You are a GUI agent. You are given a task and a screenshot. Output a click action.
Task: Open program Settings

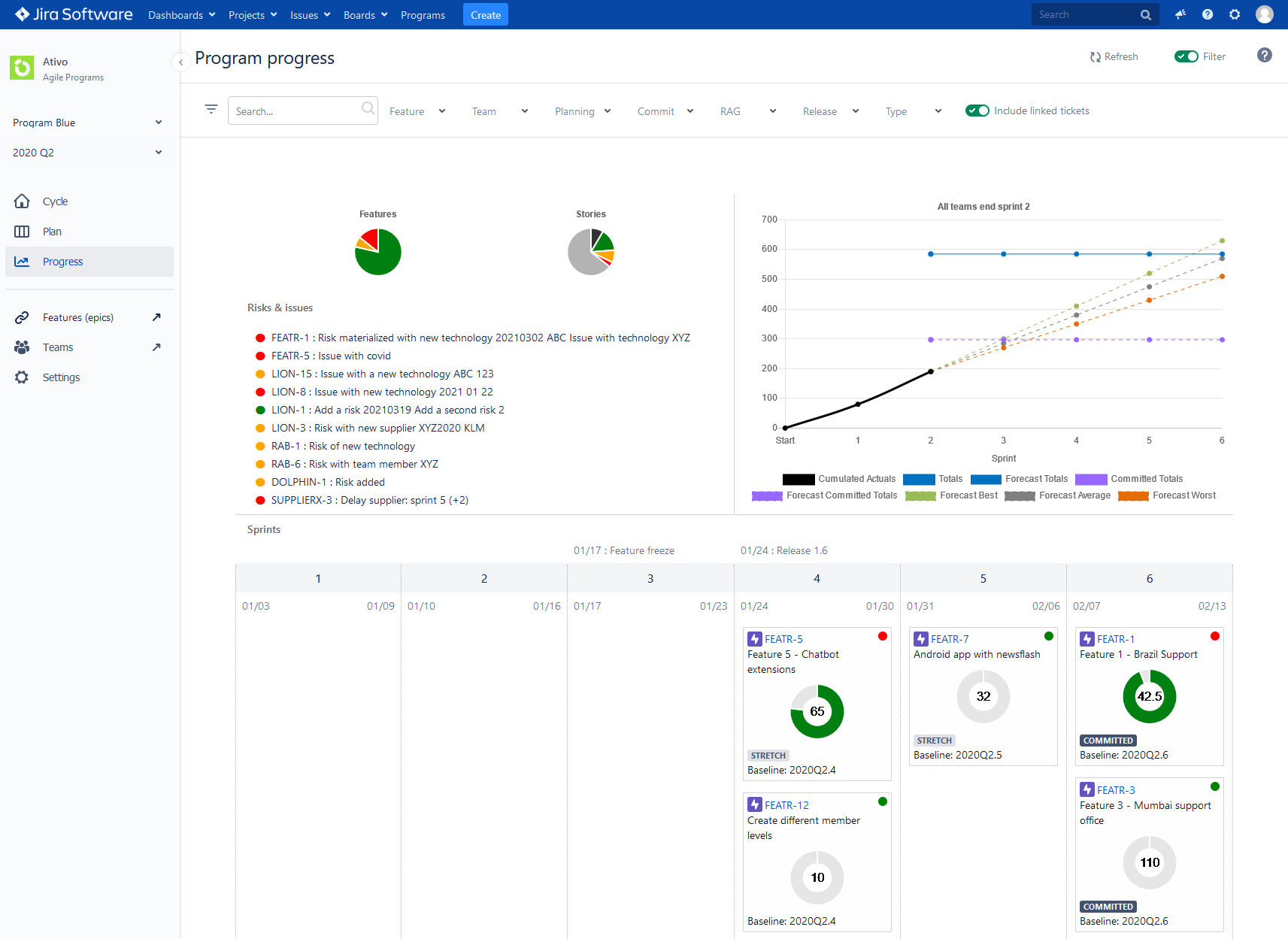click(x=61, y=377)
